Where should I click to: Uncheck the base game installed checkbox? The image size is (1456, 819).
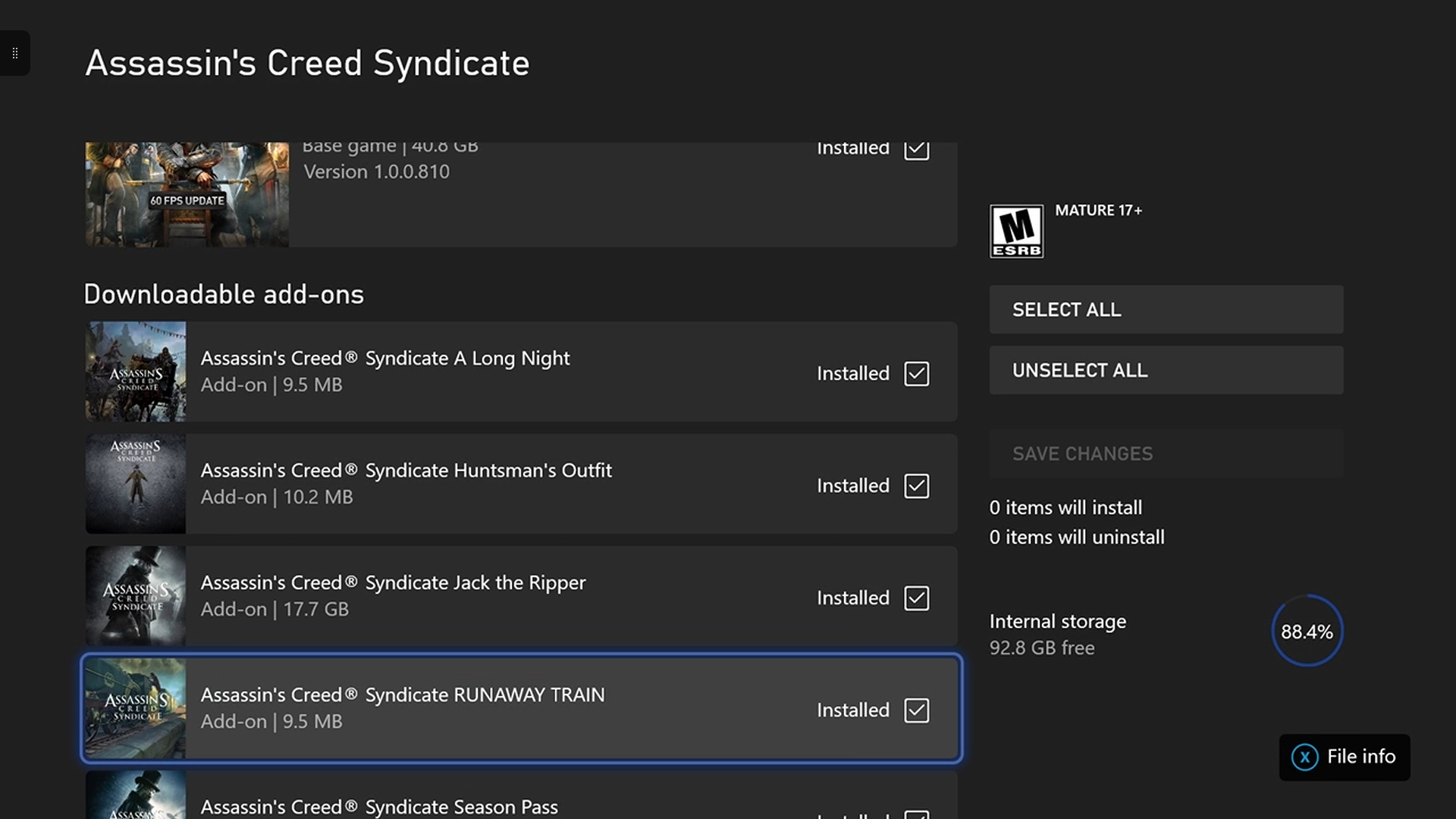click(916, 149)
